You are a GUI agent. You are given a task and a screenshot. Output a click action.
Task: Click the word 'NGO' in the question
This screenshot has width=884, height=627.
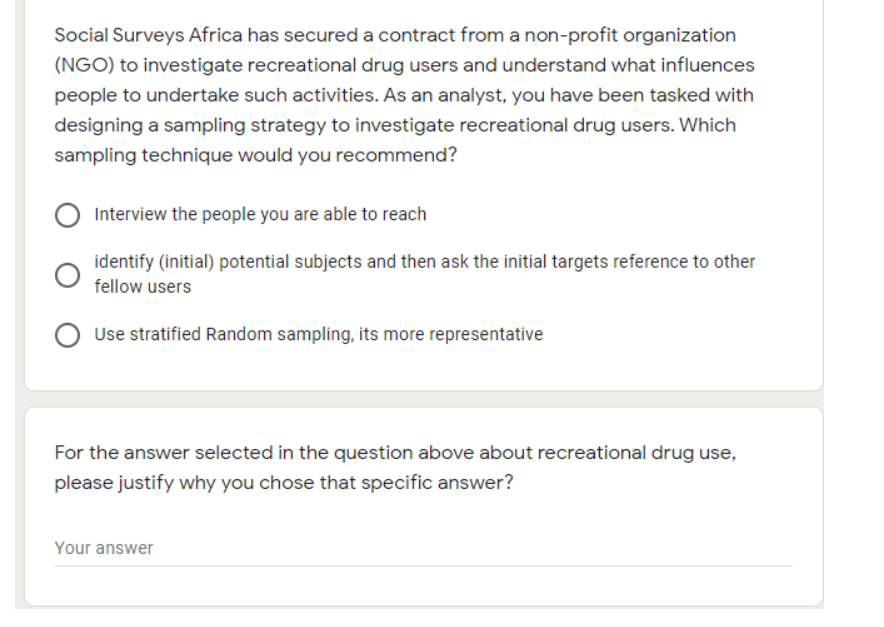pyautogui.click(x=75, y=65)
